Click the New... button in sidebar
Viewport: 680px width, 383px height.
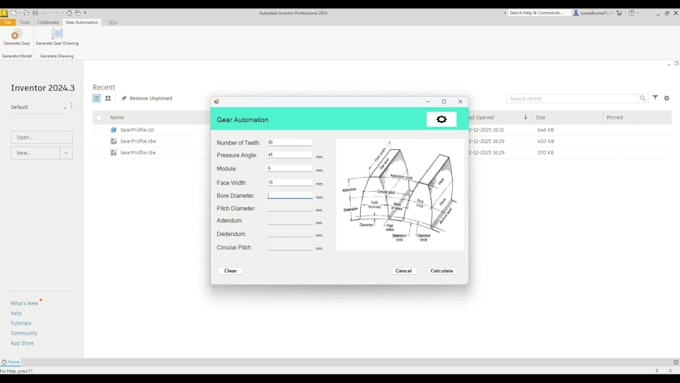click(x=36, y=153)
